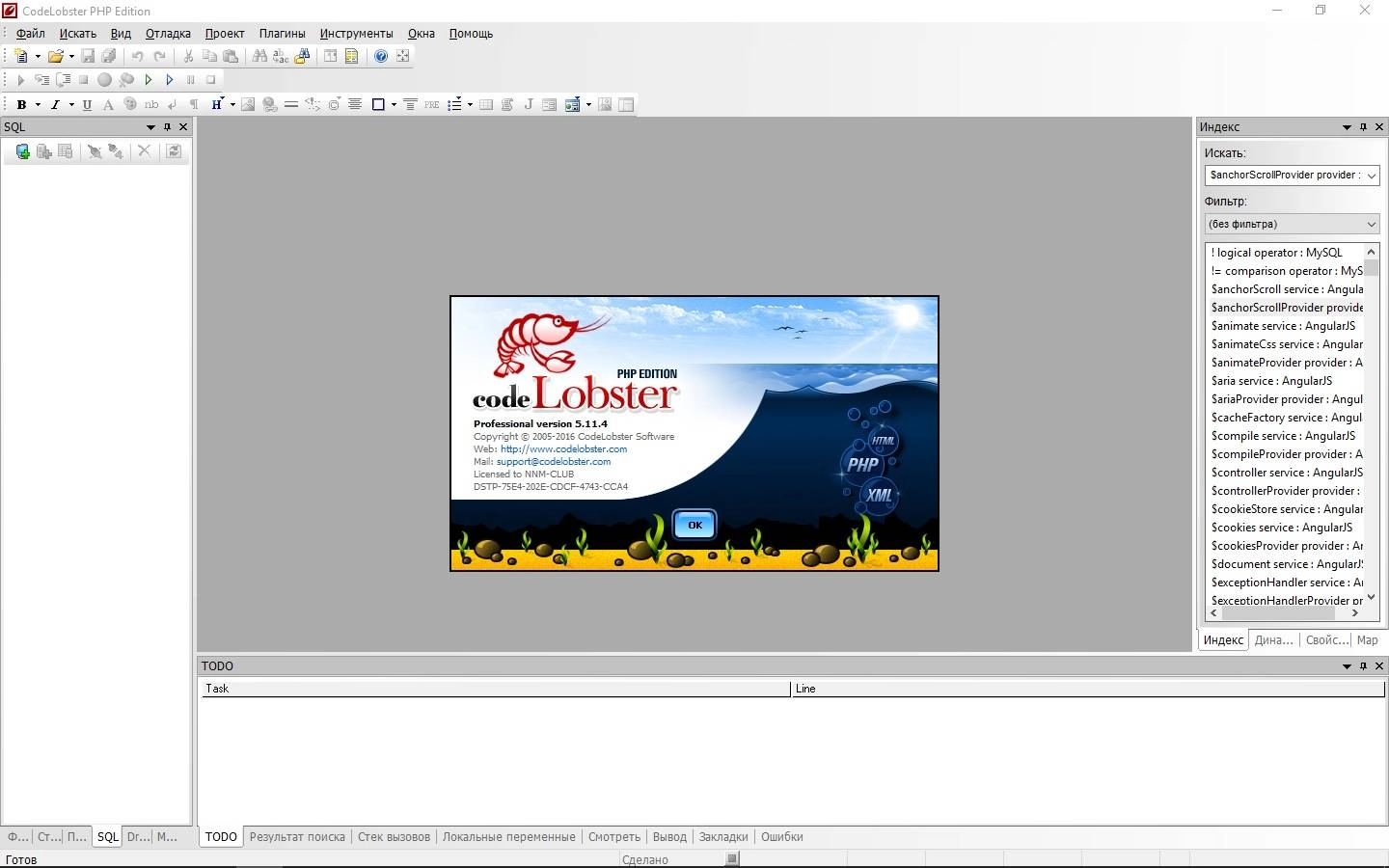Viewport: 1389px width, 868px height.
Task: Open the Файл menu
Action: point(31,33)
